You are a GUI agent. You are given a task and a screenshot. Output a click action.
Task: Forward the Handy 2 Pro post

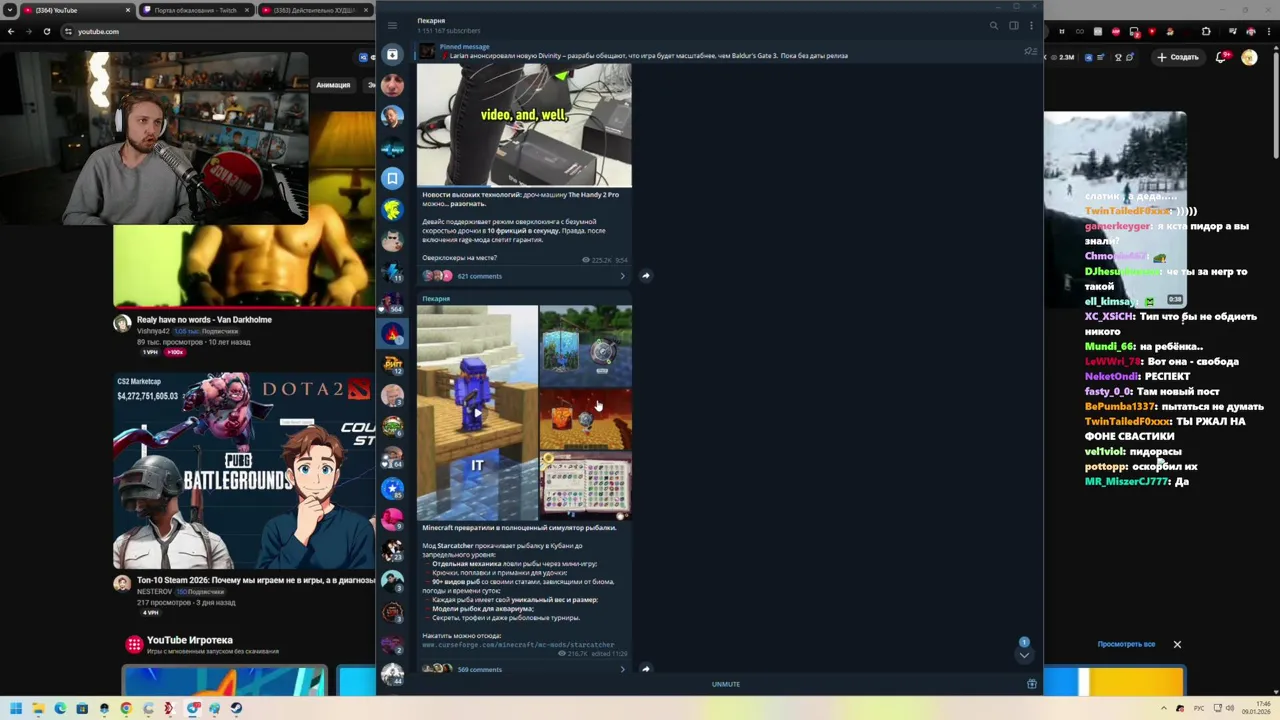pyautogui.click(x=646, y=275)
